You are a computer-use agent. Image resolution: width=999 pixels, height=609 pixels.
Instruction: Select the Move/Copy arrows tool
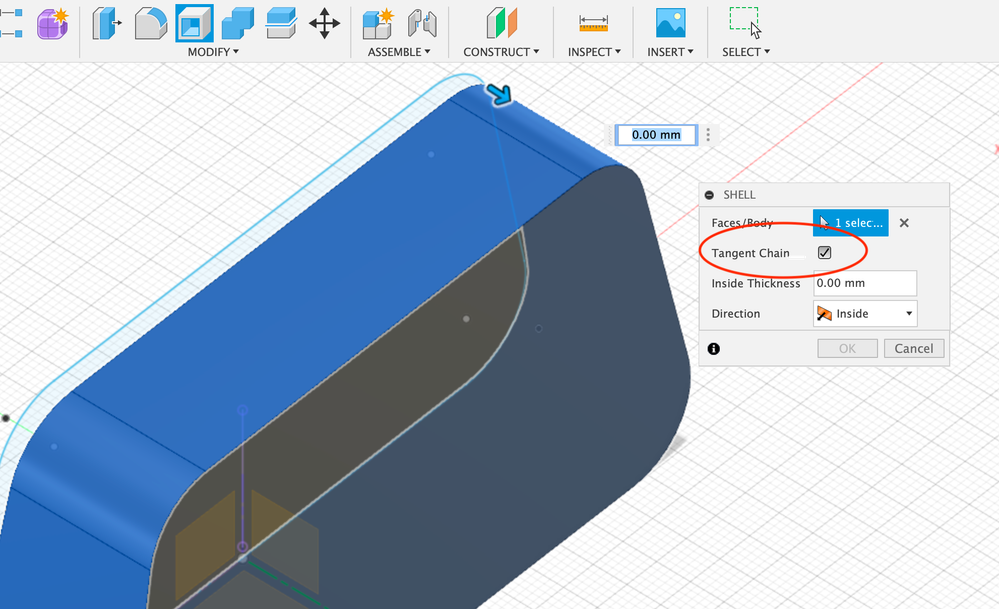pos(324,24)
